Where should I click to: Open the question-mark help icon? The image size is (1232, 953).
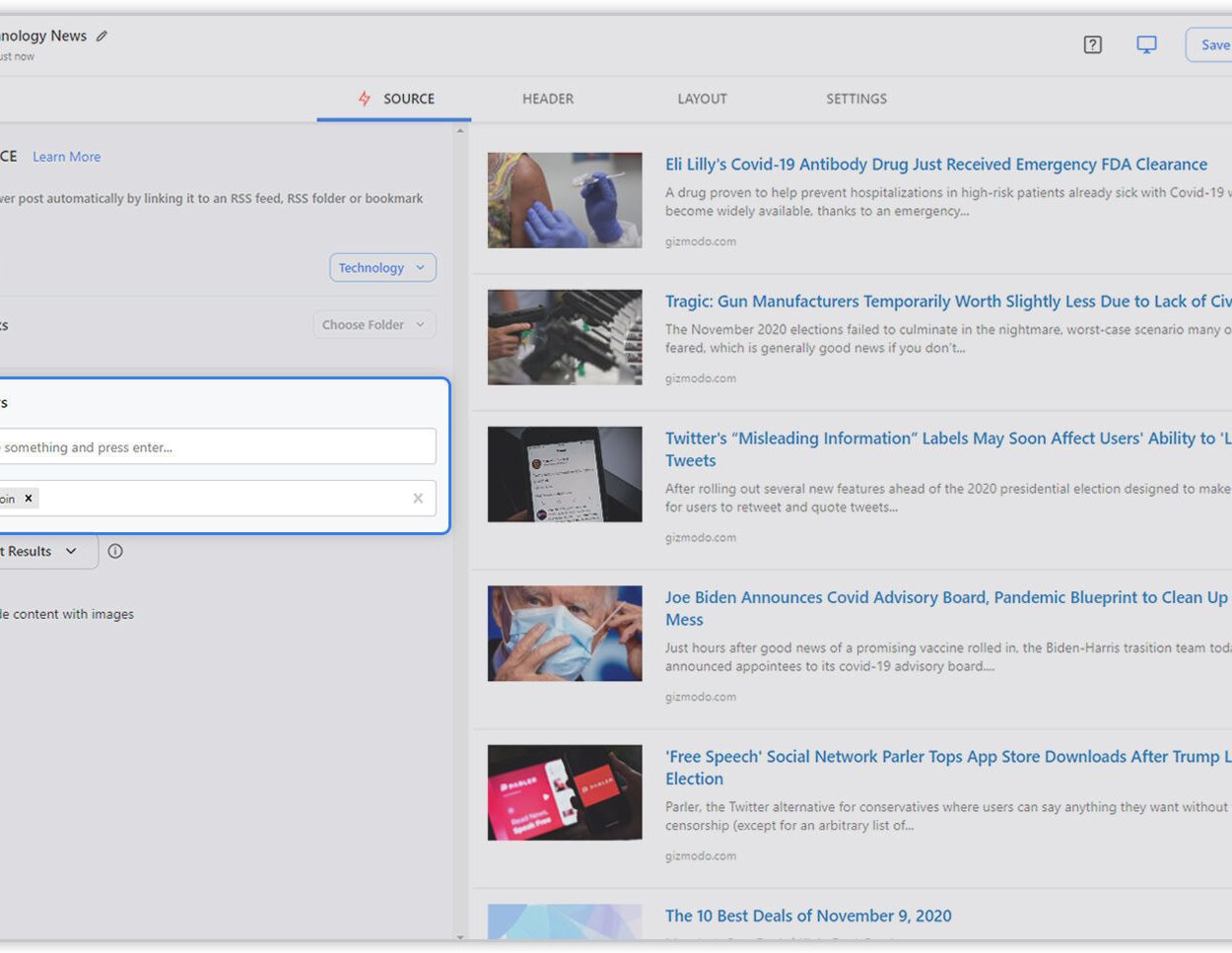pos(1092,45)
